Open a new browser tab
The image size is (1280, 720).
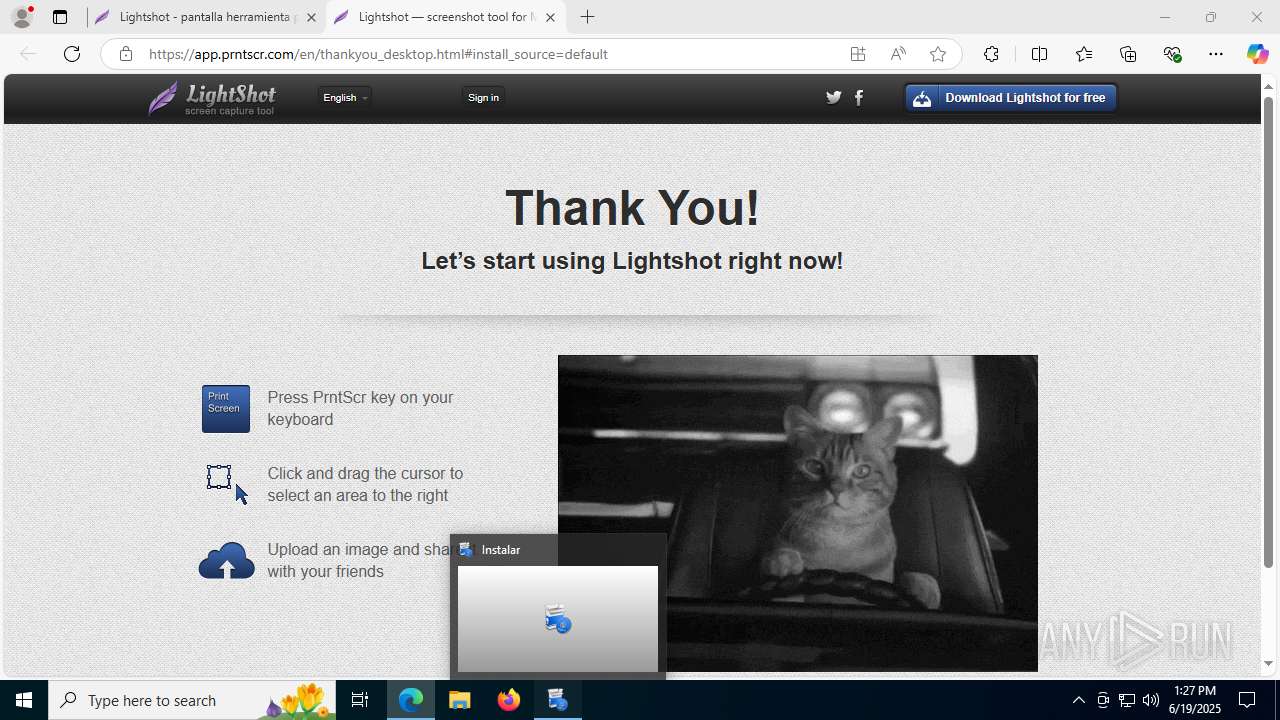588,17
